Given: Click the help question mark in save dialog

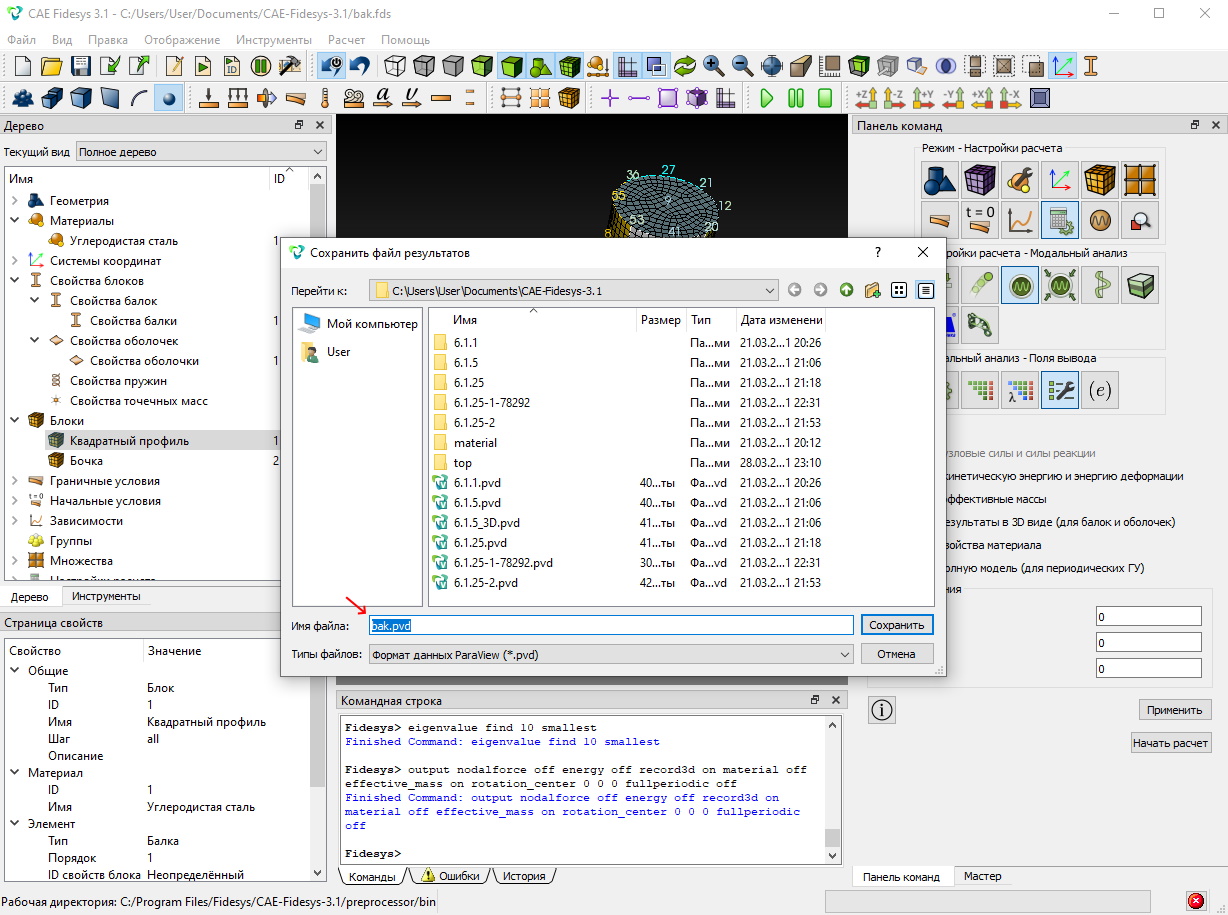Looking at the screenshot, I should click(x=878, y=253).
